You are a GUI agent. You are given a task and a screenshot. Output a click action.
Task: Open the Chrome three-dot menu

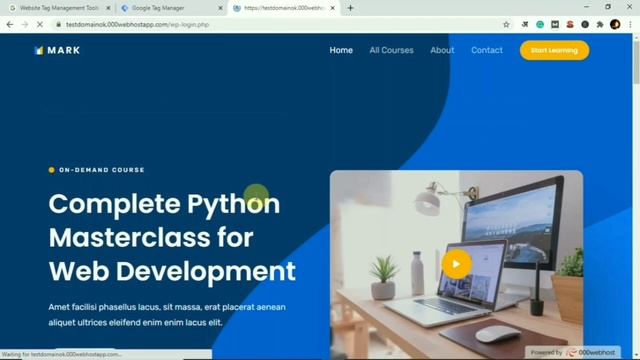(x=630, y=24)
